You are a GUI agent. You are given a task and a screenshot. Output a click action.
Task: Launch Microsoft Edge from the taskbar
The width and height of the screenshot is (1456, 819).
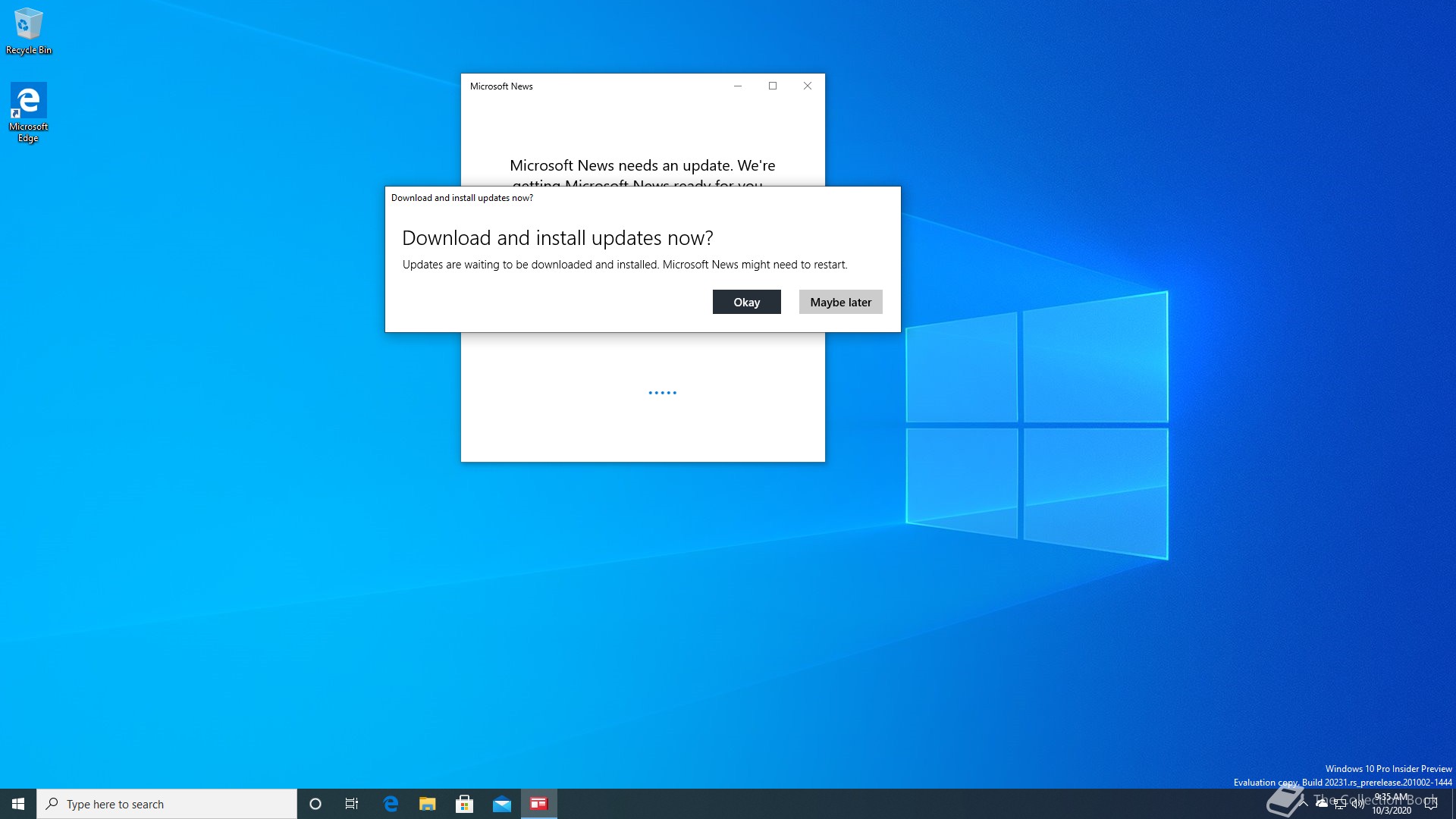(x=391, y=804)
